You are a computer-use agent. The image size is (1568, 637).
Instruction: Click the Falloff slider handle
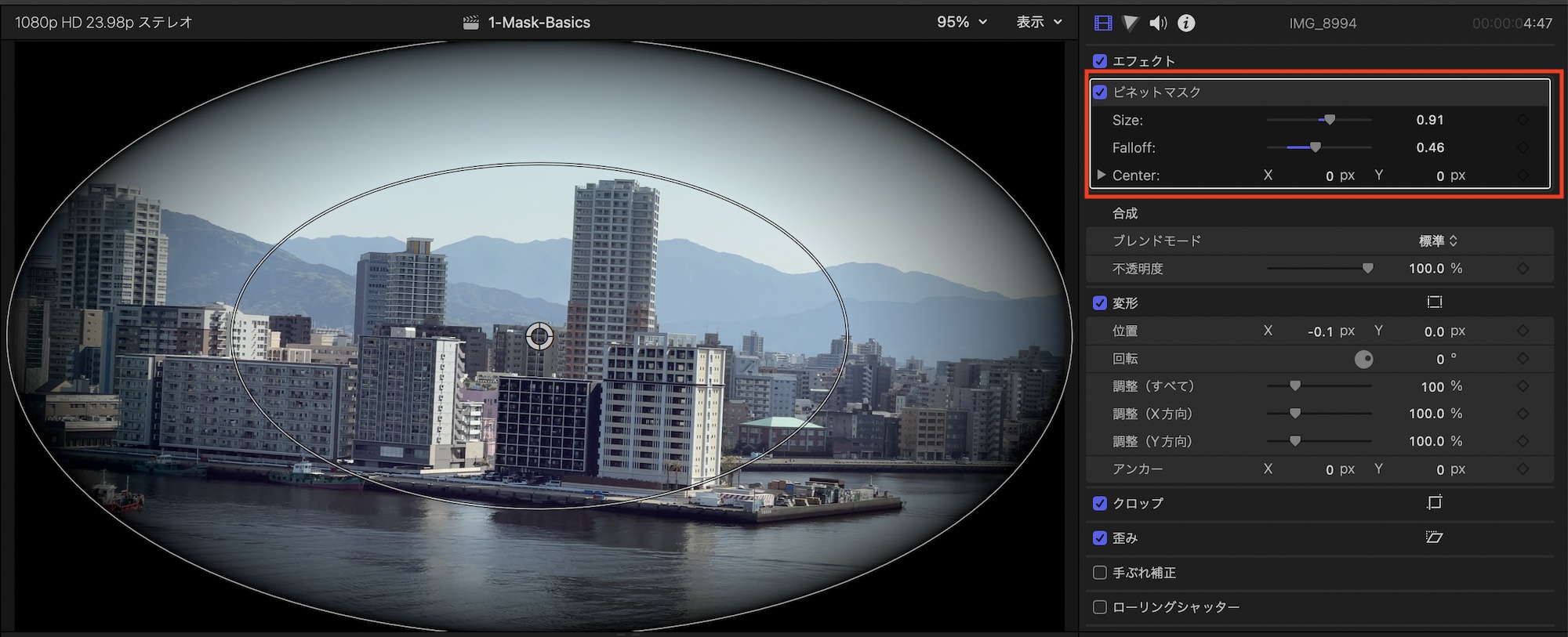pyautogui.click(x=1316, y=147)
